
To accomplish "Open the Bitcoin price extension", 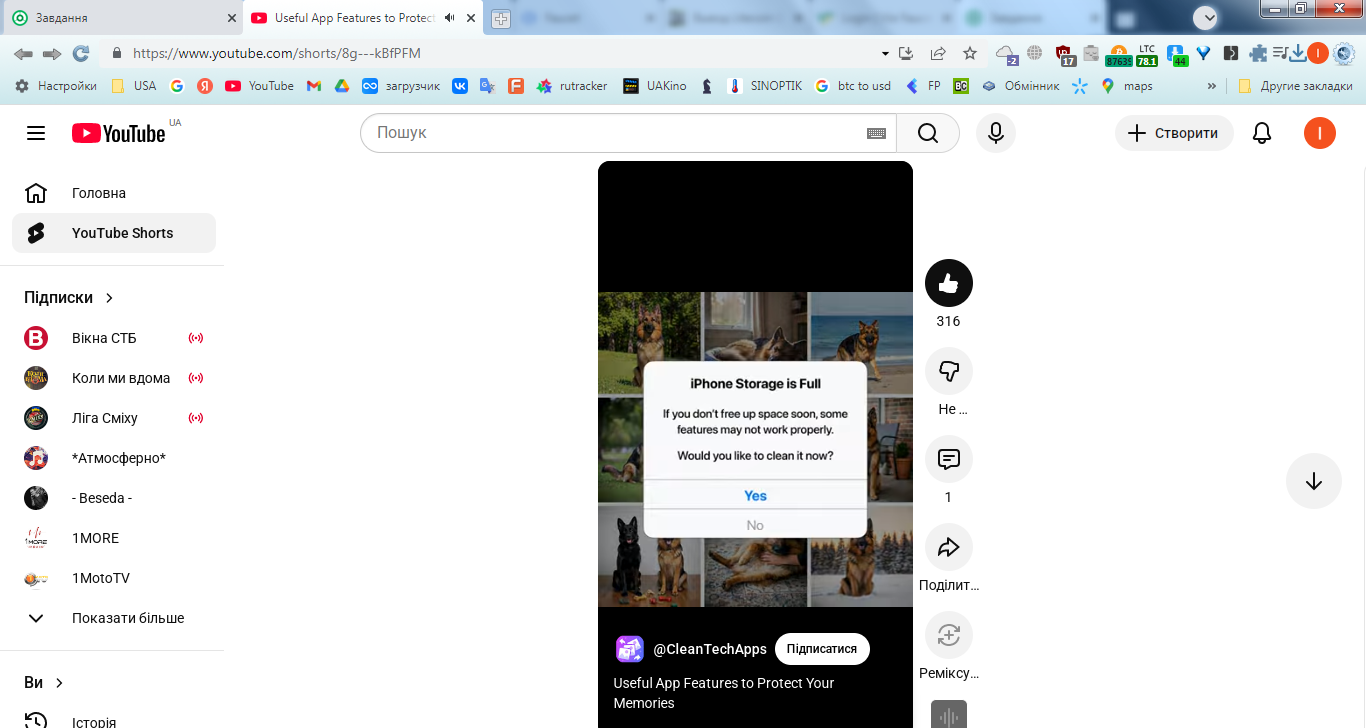I will 1118,55.
